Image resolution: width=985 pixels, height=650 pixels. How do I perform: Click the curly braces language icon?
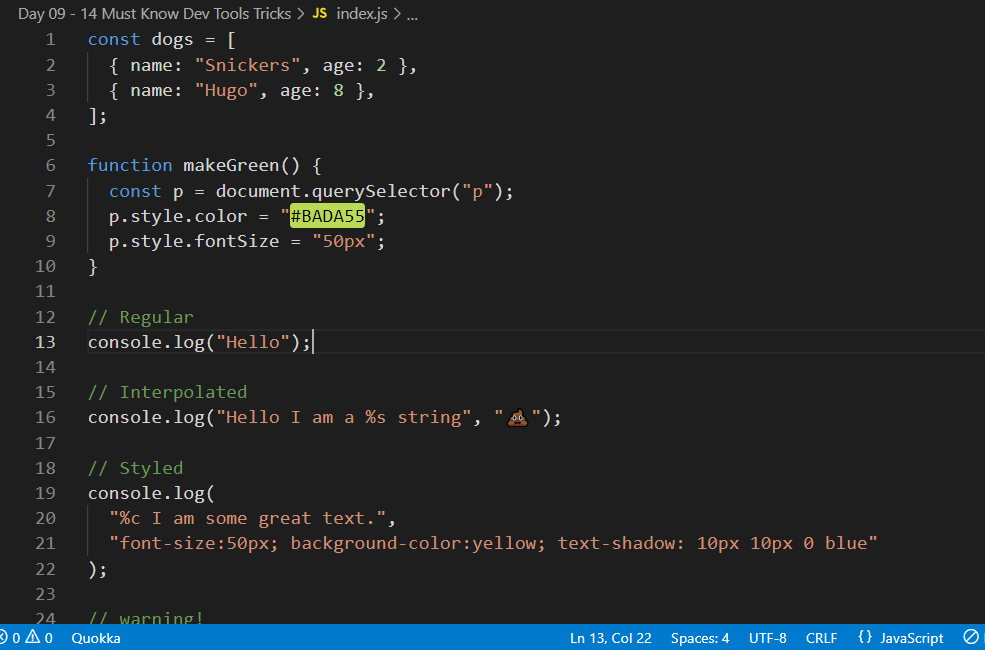(x=865, y=637)
